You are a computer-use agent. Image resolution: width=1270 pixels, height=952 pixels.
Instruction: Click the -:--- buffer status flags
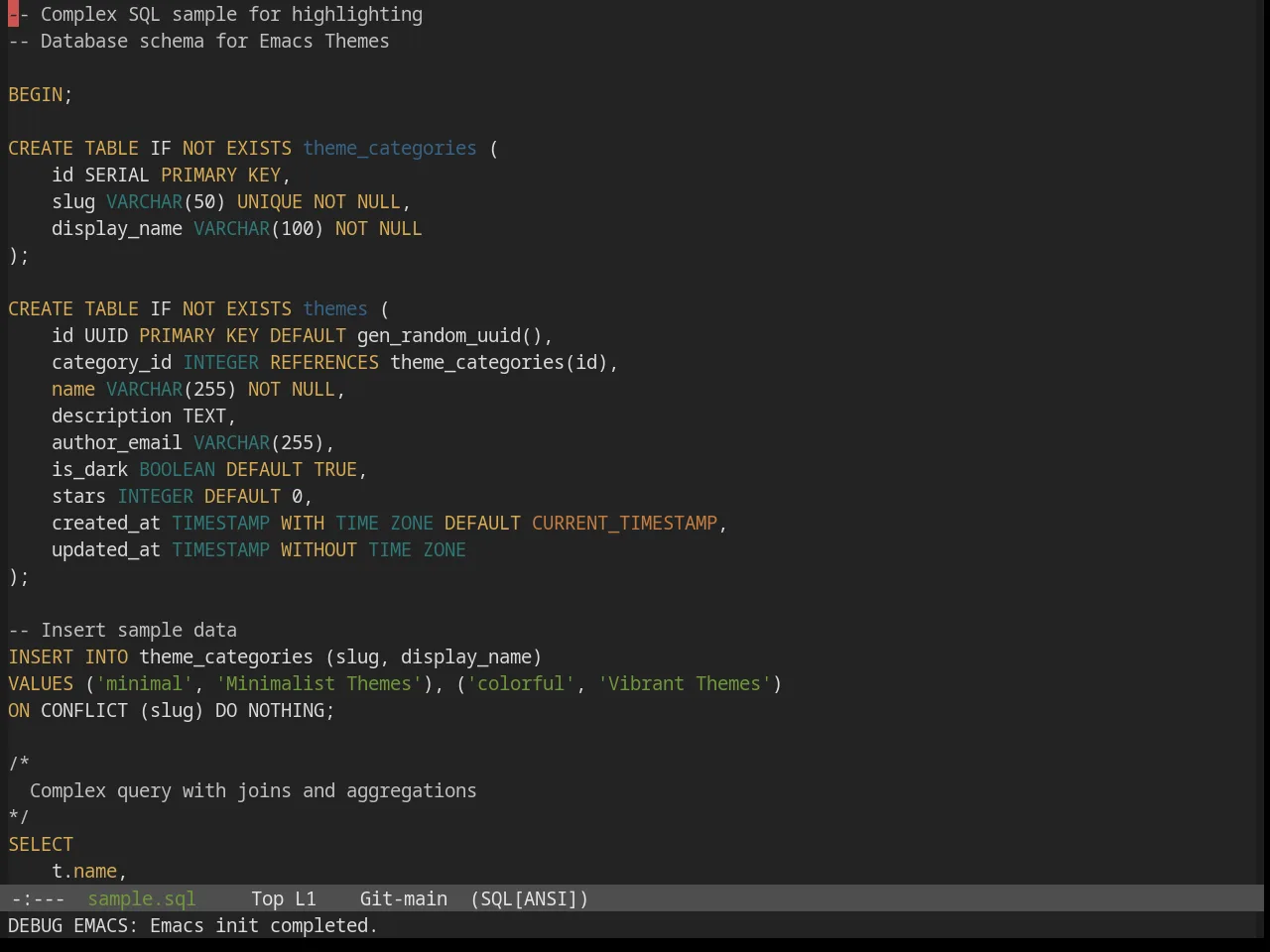pyautogui.click(x=39, y=898)
